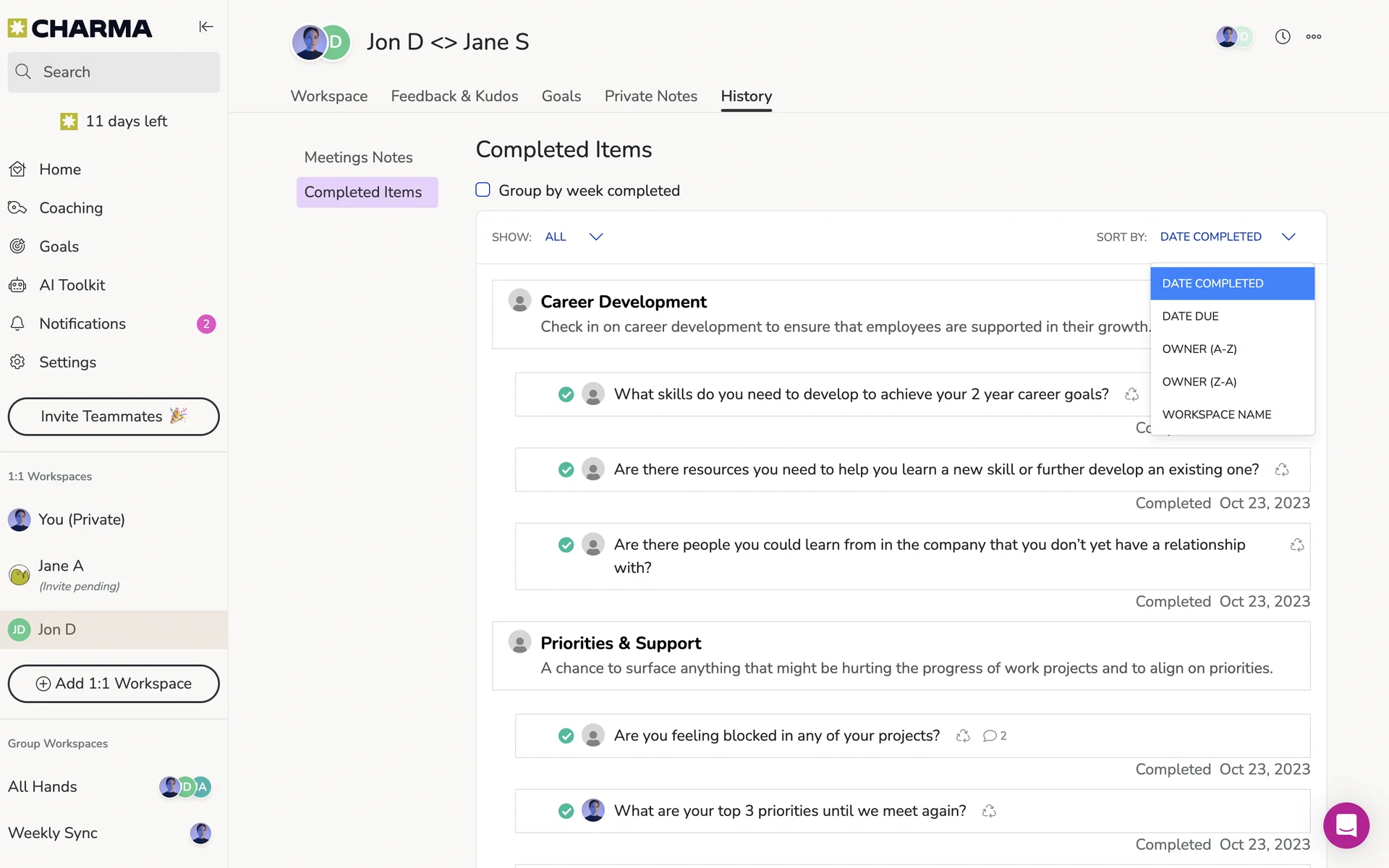
Task: Collapse the sidebar with arrow icon
Action: [x=206, y=27]
